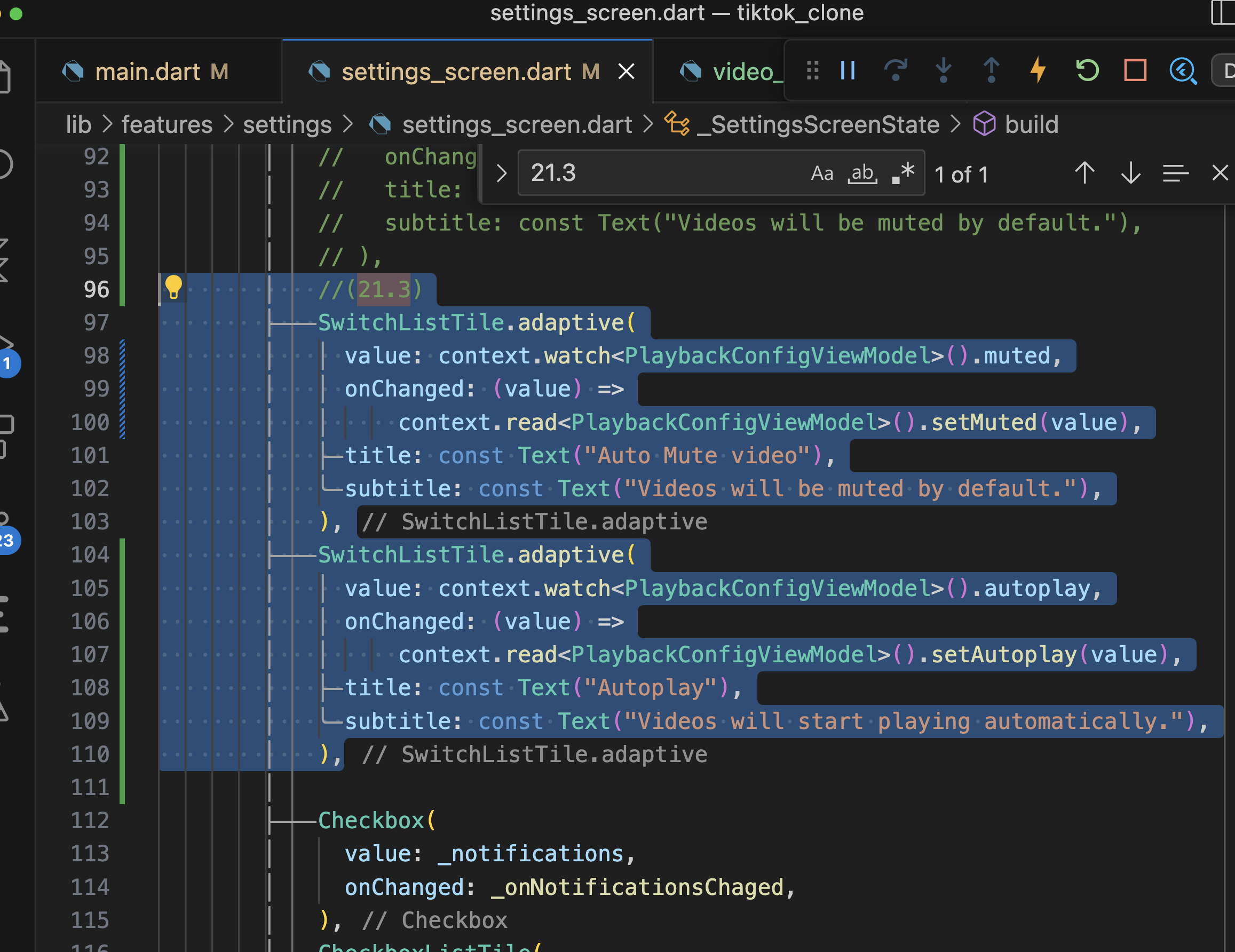The width and height of the screenshot is (1235, 952).
Task: Go to previous find match arrow
Action: [x=1084, y=173]
